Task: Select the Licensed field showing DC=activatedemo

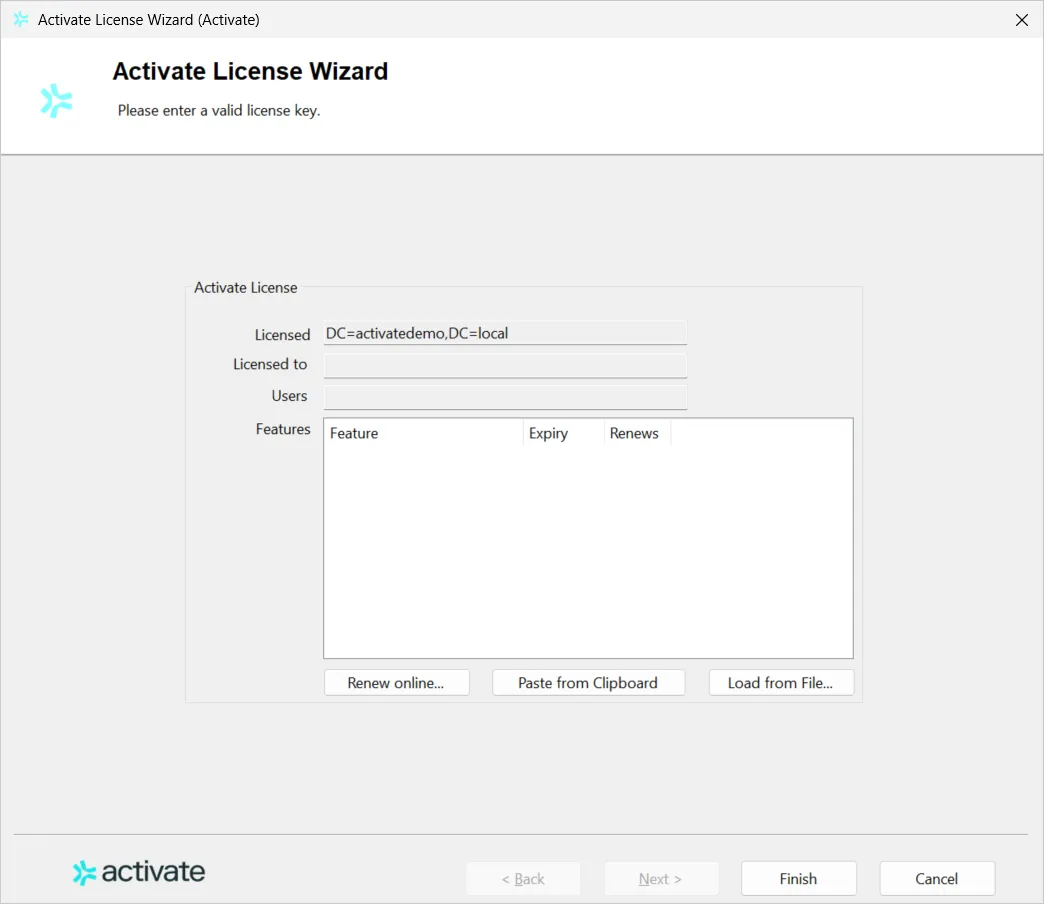Action: coord(505,334)
